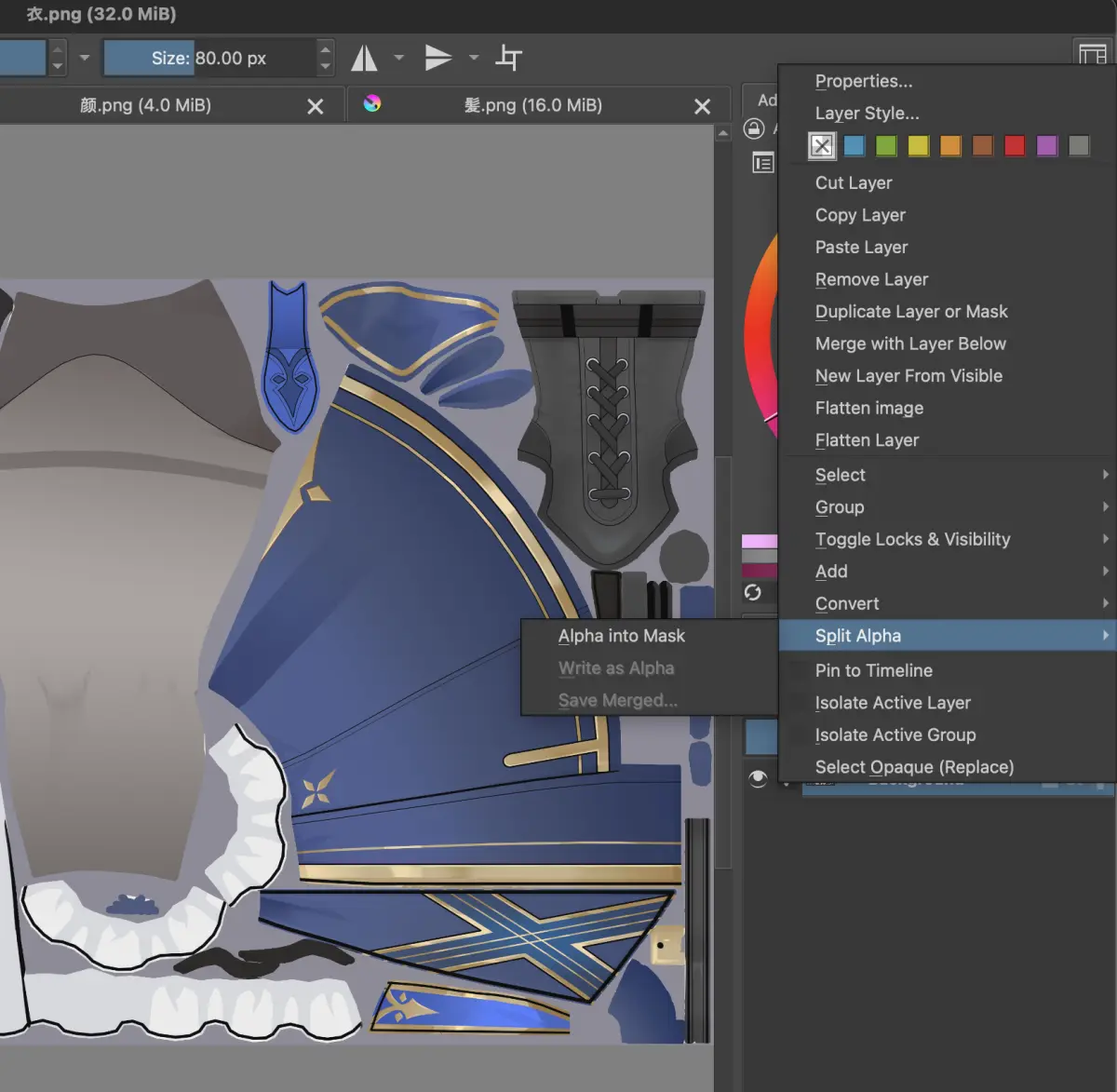Choose Alpha into Mask
Image resolution: width=1117 pixels, height=1092 pixels.
[649, 636]
